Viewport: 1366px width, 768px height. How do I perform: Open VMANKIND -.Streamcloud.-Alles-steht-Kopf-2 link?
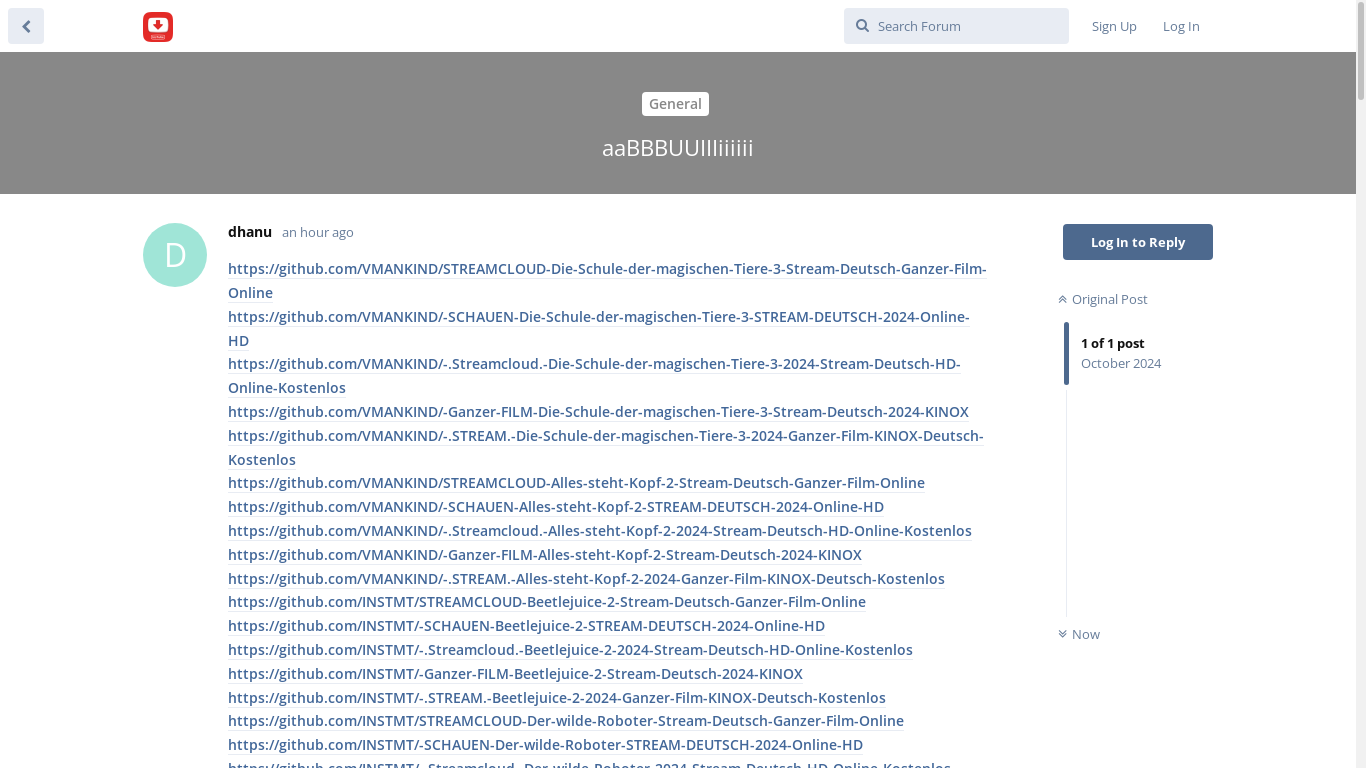[x=600, y=531]
